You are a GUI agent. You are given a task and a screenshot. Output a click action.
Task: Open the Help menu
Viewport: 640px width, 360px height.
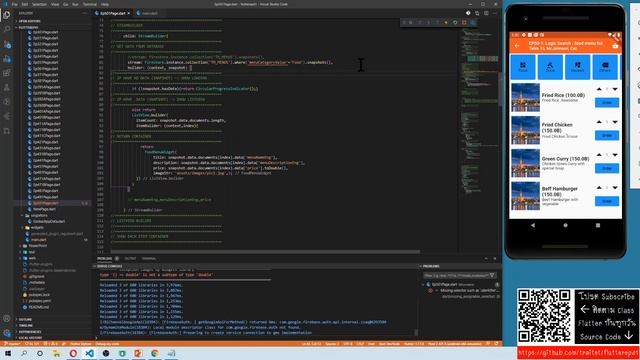[x=105, y=4]
